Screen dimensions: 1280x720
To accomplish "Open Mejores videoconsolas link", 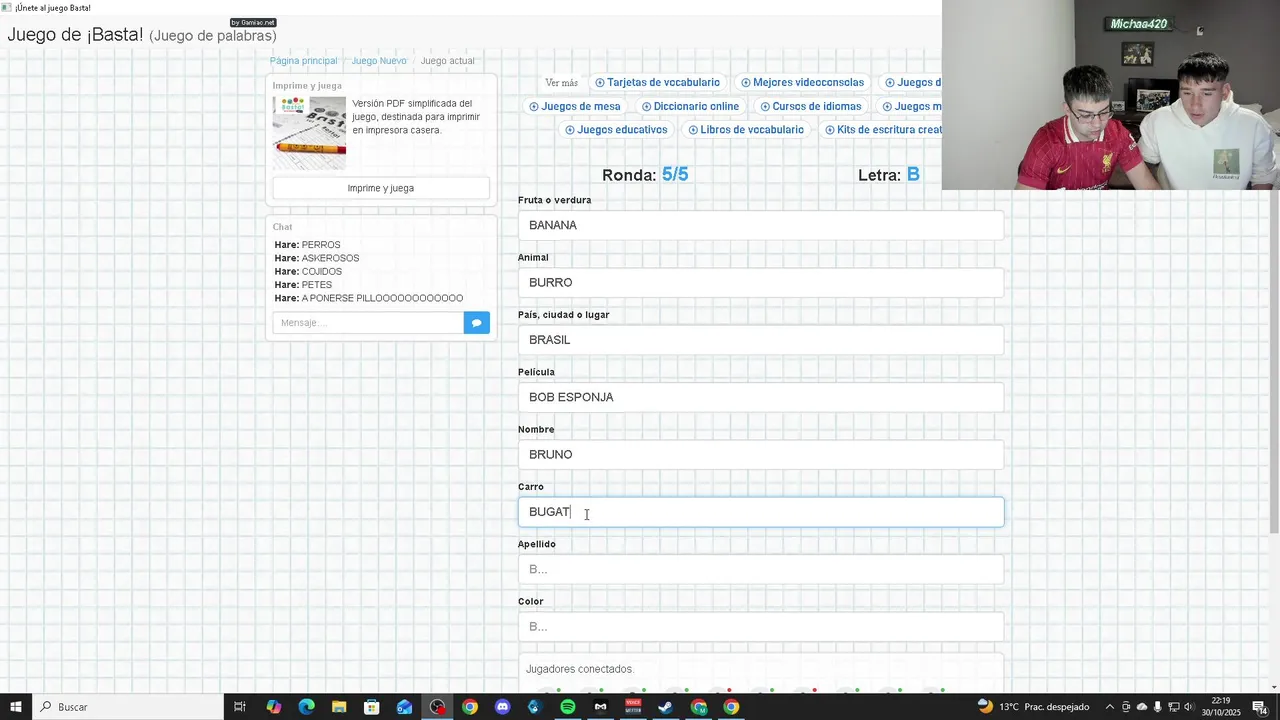I will click(802, 83).
